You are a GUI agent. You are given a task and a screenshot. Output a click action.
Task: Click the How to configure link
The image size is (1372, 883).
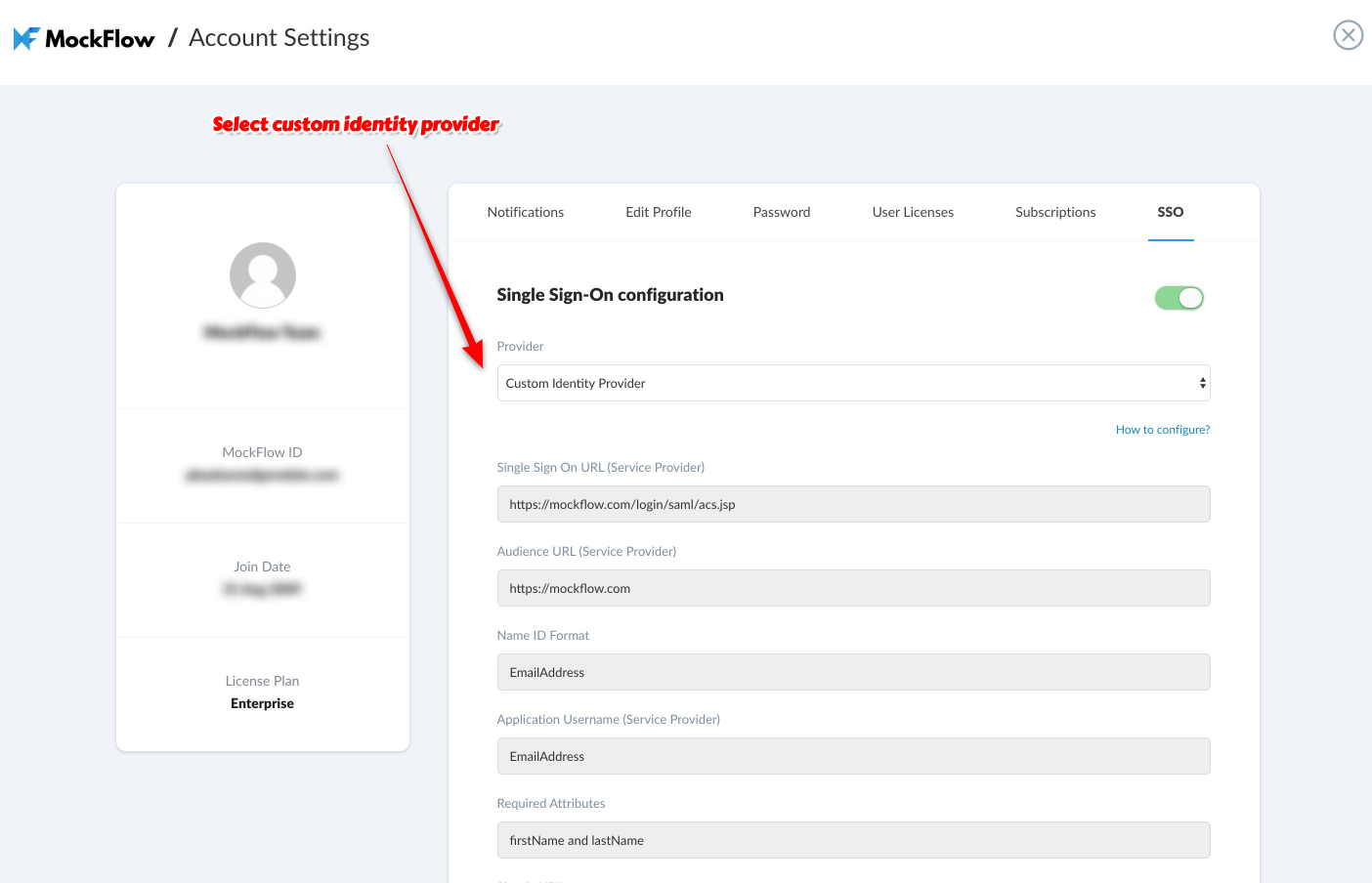1162,429
